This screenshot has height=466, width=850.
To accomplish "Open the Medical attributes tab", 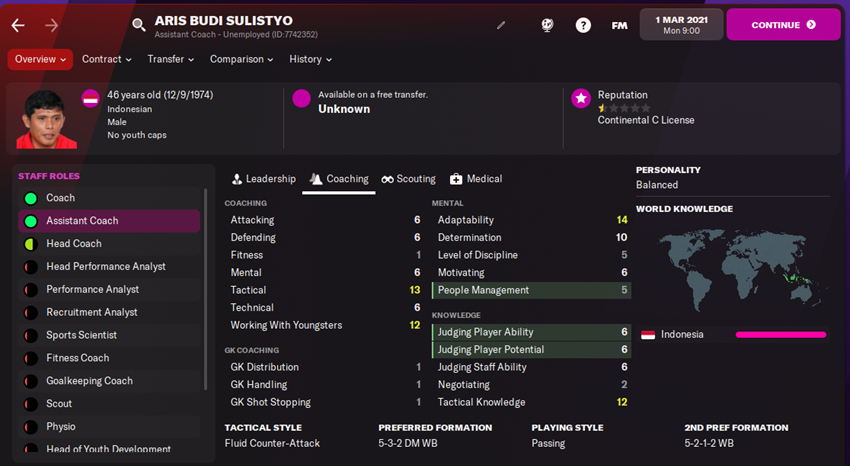I will point(476,179).
